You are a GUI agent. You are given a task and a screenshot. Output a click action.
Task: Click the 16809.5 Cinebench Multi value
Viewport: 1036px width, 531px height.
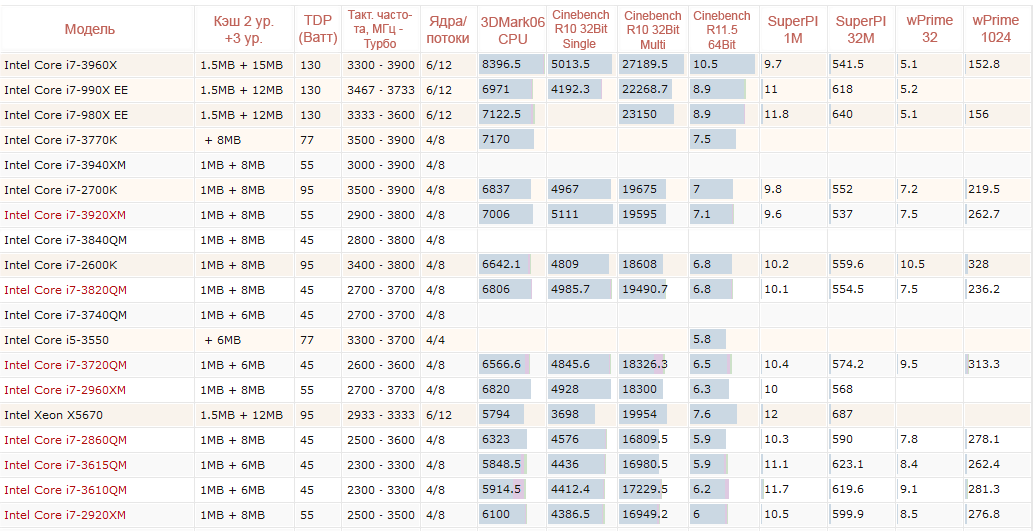click(x=644, y=440)
